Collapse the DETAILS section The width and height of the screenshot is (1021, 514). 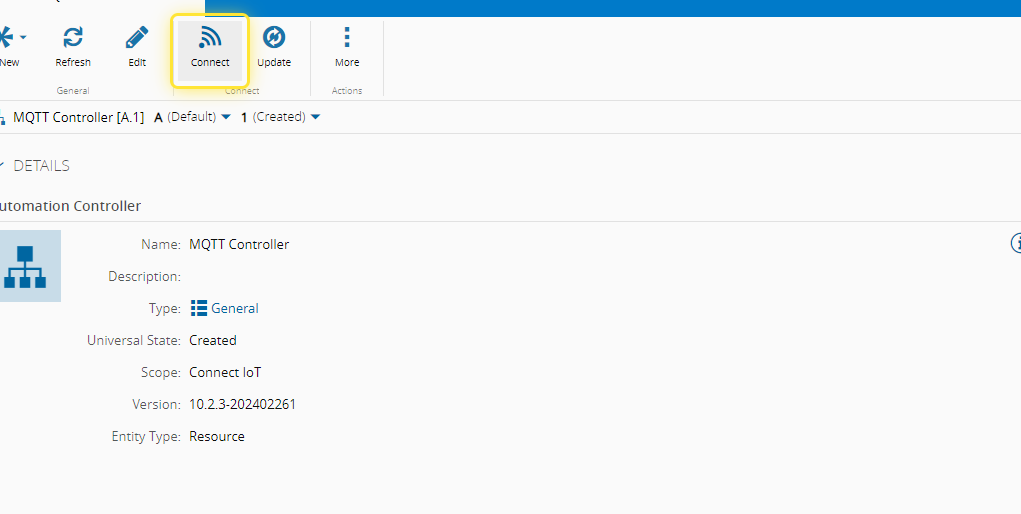2,165
